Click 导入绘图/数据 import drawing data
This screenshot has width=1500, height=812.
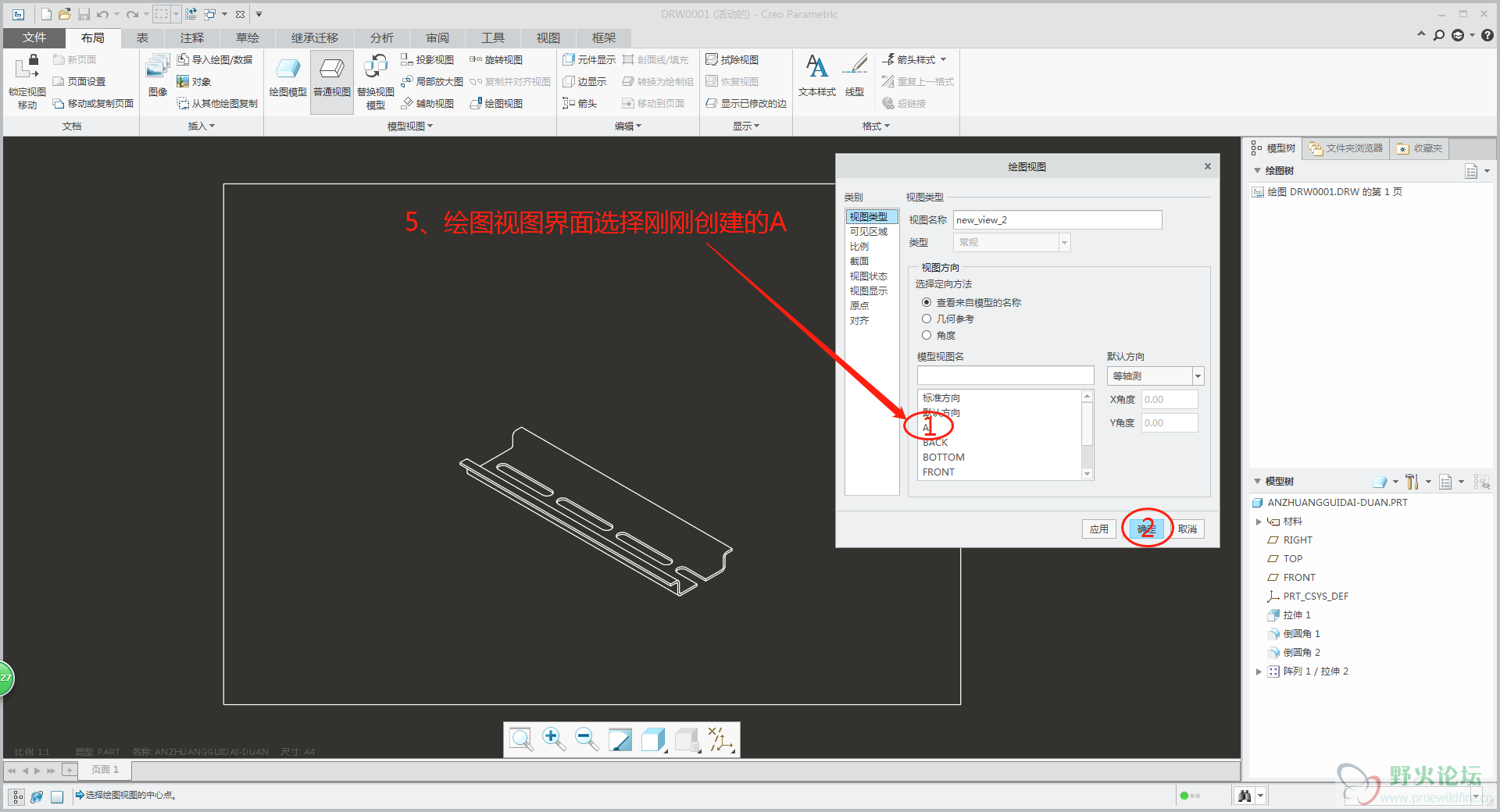pyautogui.click(x=215, y=59)
